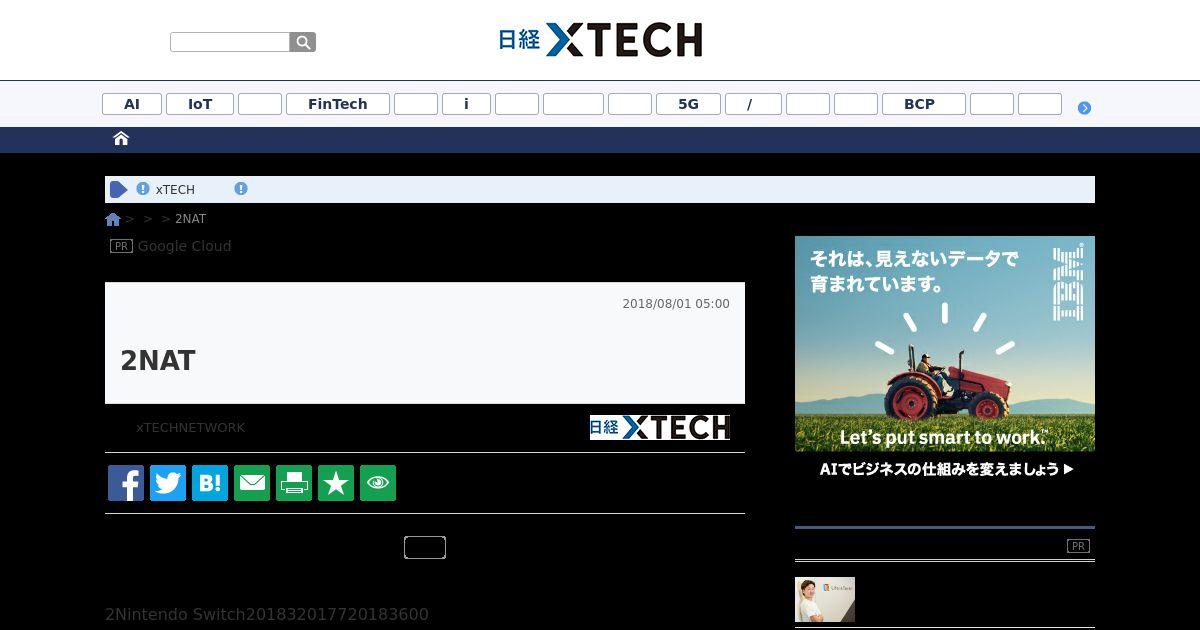
Task: Open the sidebar PR article thumbnail
Action: tap(825, 599)
